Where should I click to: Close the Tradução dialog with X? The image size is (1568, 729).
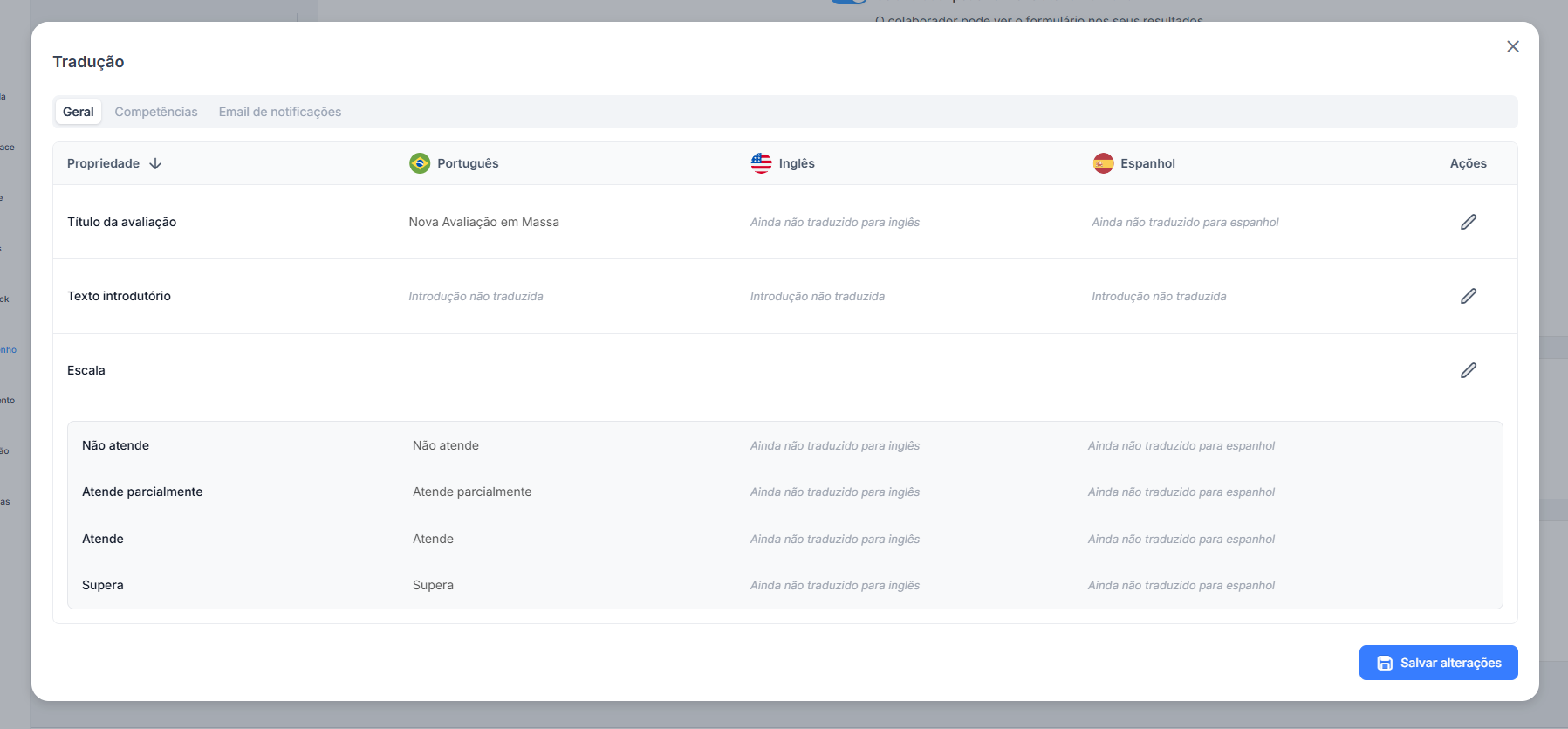tap(1513, 46)
